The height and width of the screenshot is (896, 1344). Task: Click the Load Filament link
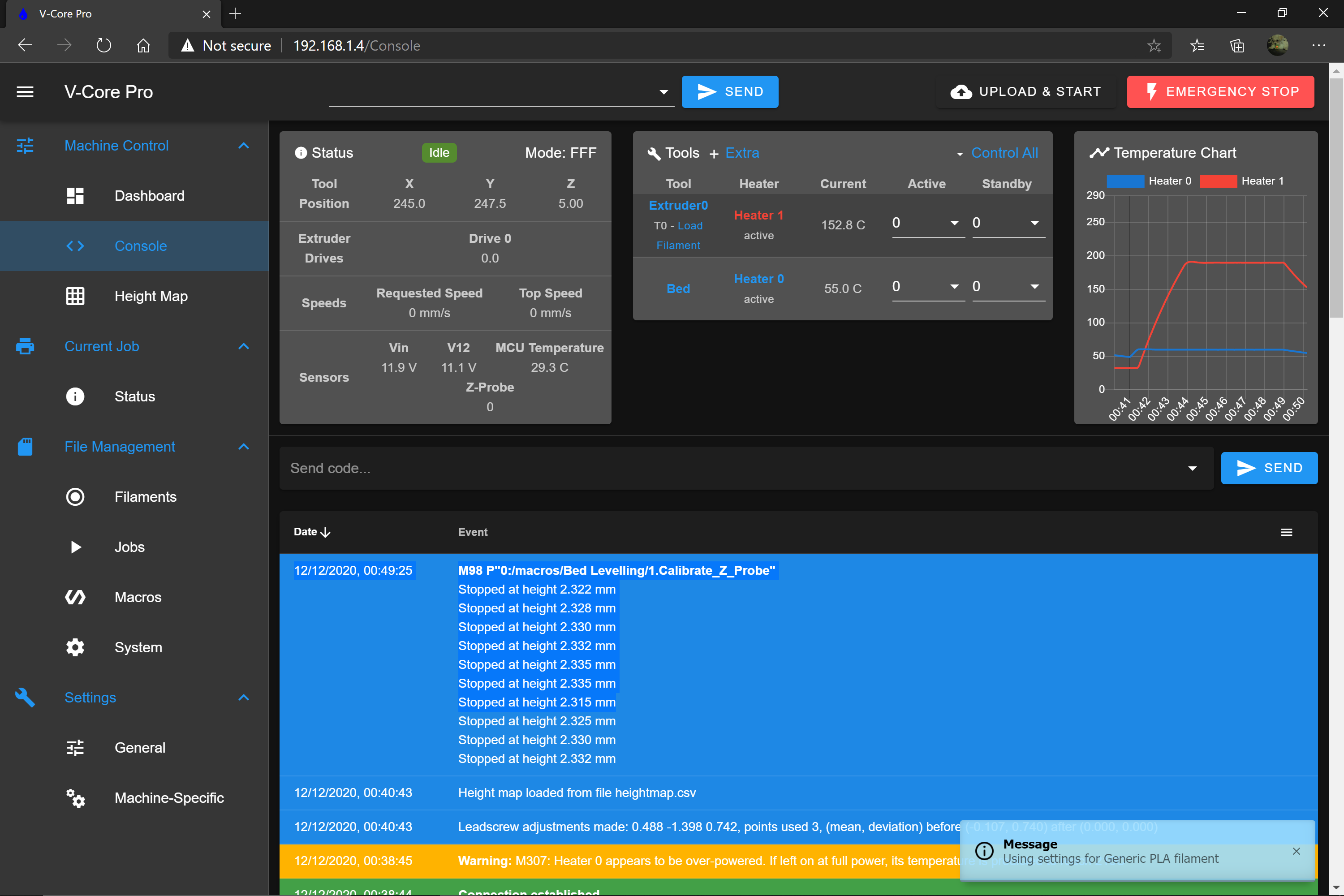[x=679, y=235]
